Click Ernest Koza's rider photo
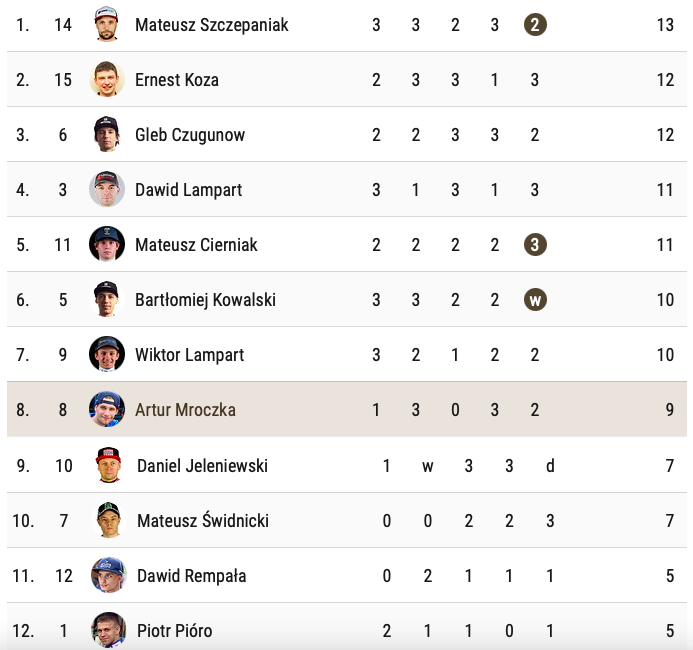 coord(107,79)
